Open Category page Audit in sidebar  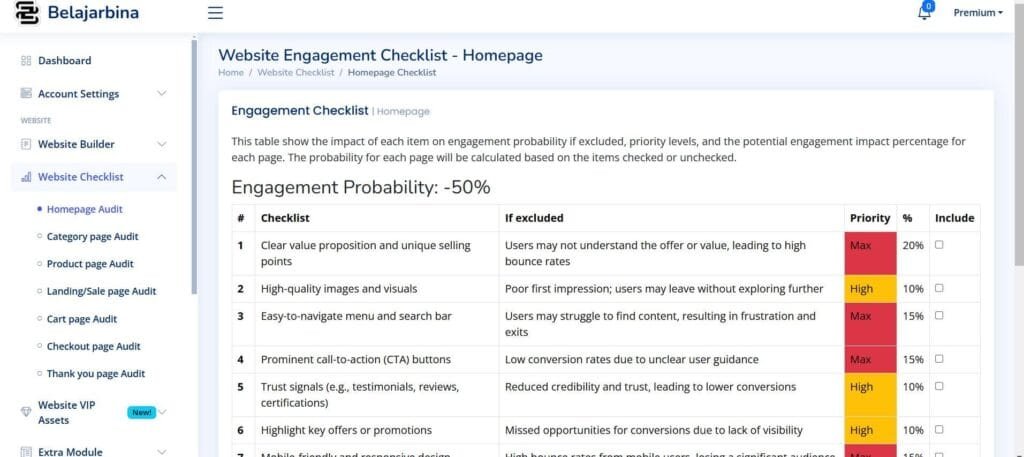coord(92,237)
